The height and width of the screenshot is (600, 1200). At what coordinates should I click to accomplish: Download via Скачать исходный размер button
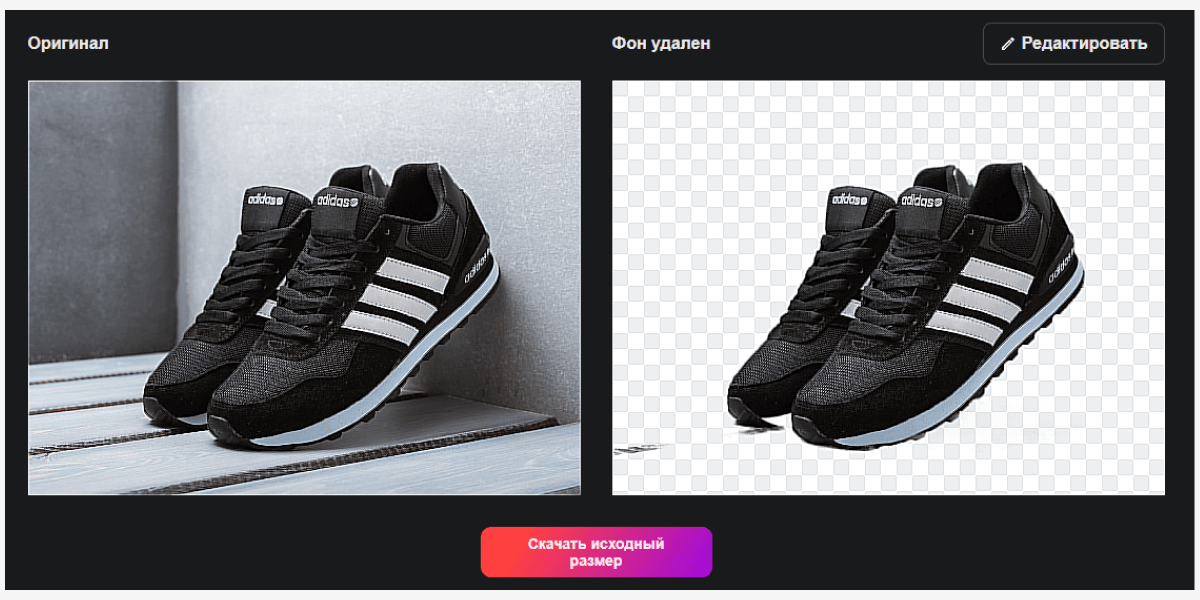[x=596, y=552]
